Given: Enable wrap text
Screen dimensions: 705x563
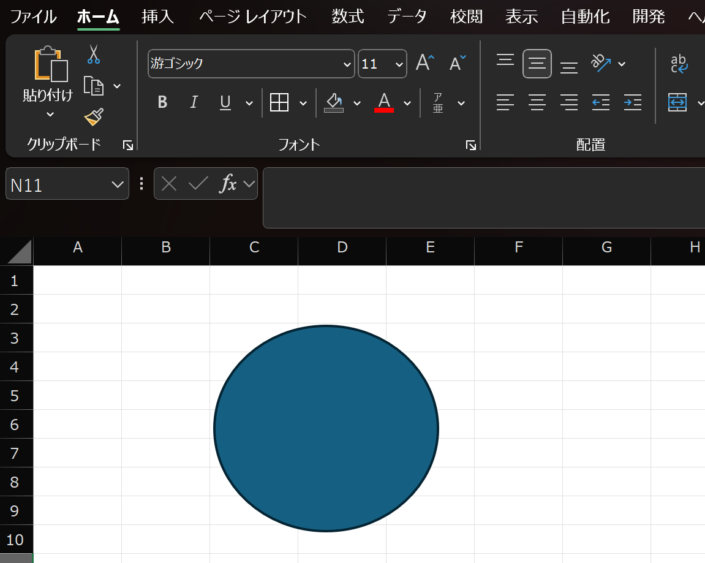Looking at the screenshot, I should pos(679,63).
